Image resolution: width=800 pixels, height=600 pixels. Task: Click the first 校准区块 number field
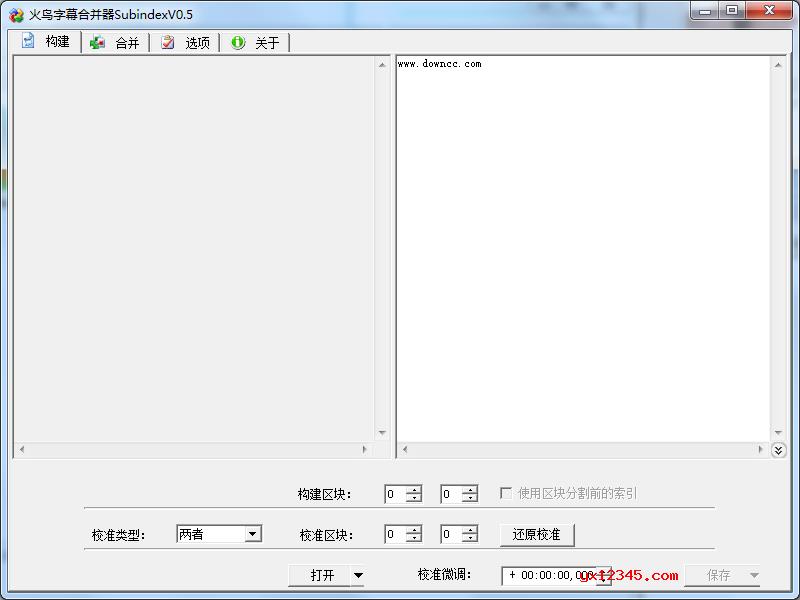[x=395, y=534]
